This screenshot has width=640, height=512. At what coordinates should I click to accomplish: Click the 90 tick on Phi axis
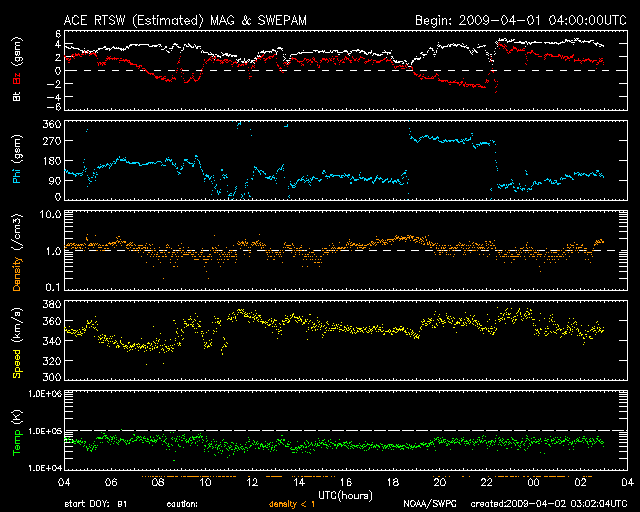coord(55,180)
